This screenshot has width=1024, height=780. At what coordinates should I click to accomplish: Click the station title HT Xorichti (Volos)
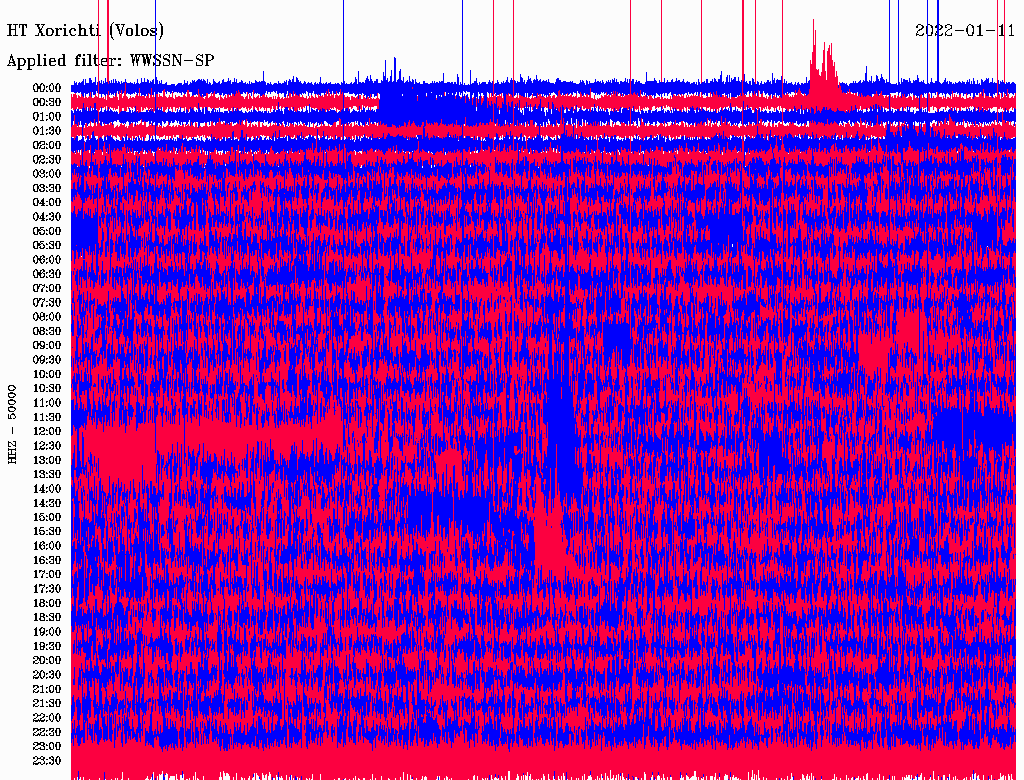tap(86, 31)
